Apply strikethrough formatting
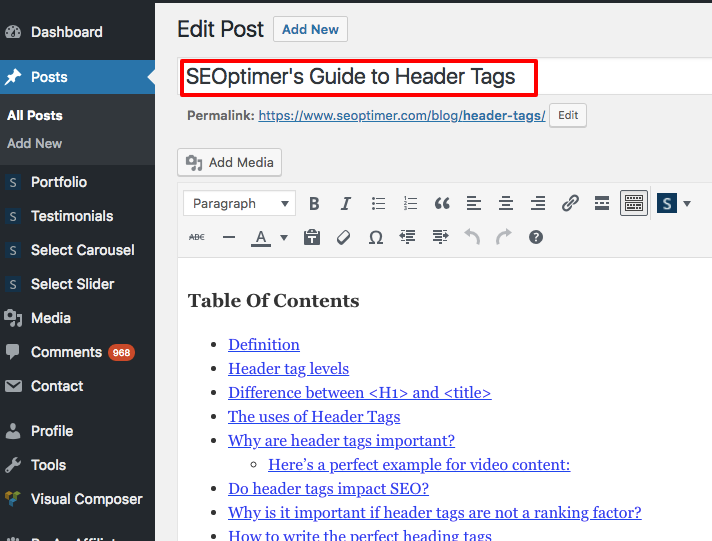Screen dimensions: 712x541 click(x=197, y=237)
